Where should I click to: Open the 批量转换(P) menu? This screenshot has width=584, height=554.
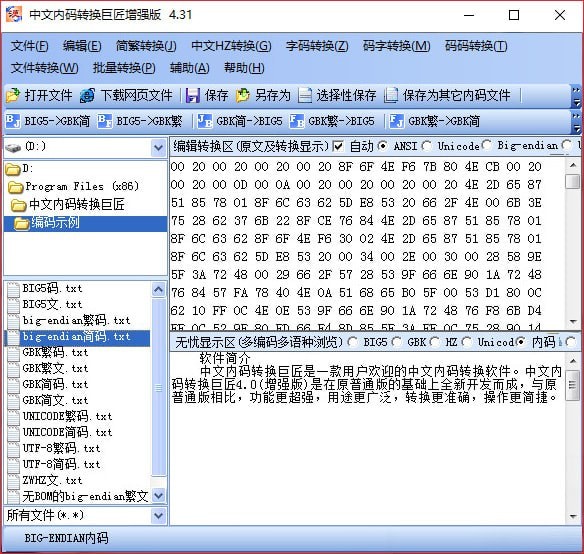pyautogui.click(x=124, y=68)
